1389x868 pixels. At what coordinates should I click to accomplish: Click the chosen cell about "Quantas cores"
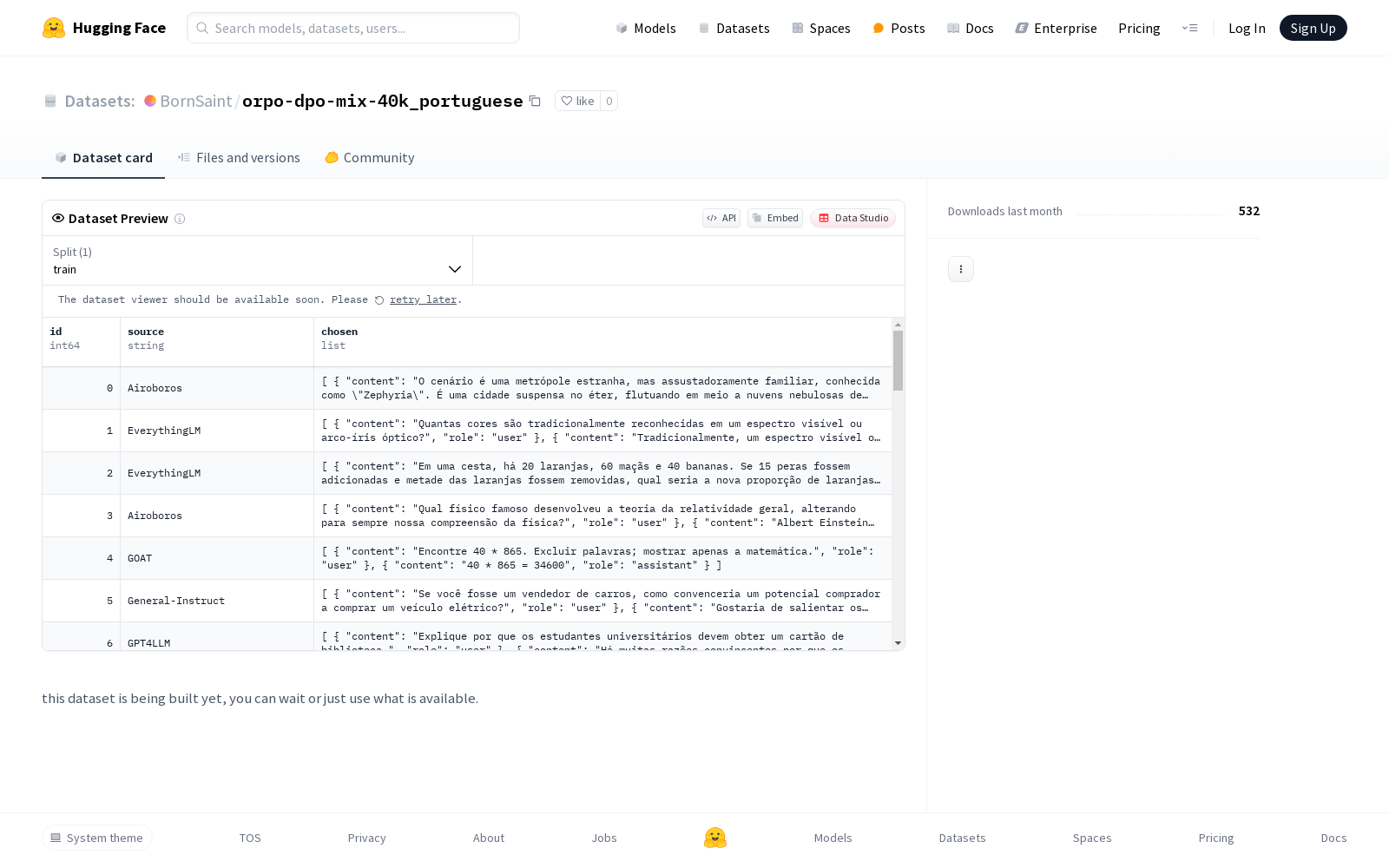point(603,431)
